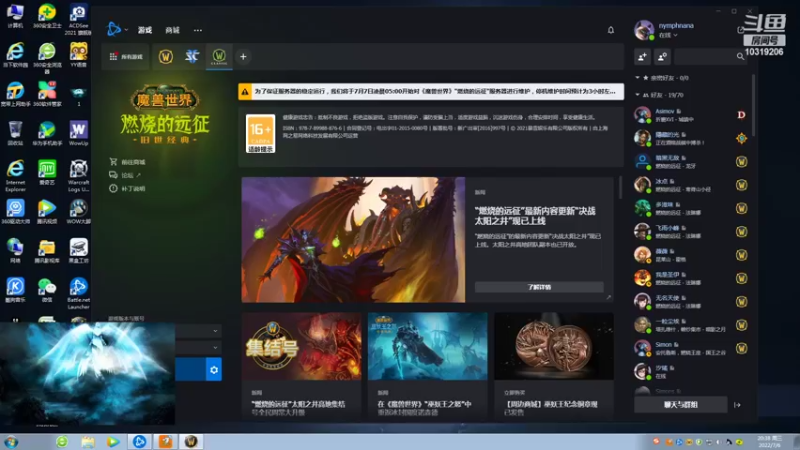Open game settings gear button
800x450 pixels.
[214, 369]
